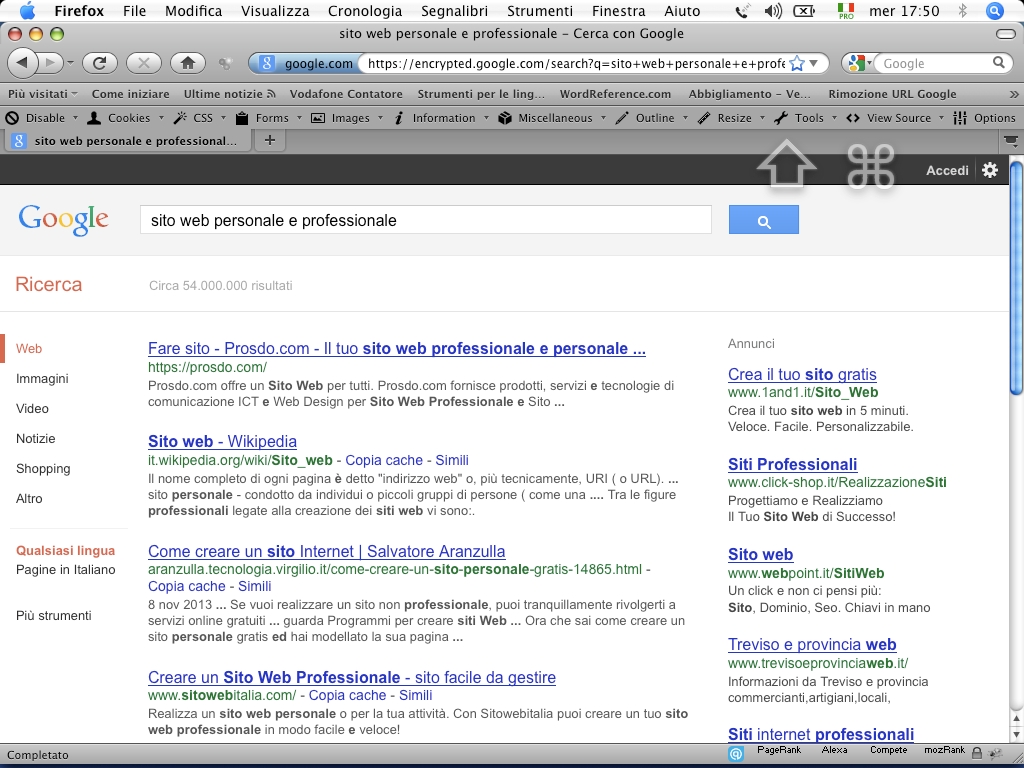
Task: Click the magnifier in the Firefox search box
Action: pos(999,63)
